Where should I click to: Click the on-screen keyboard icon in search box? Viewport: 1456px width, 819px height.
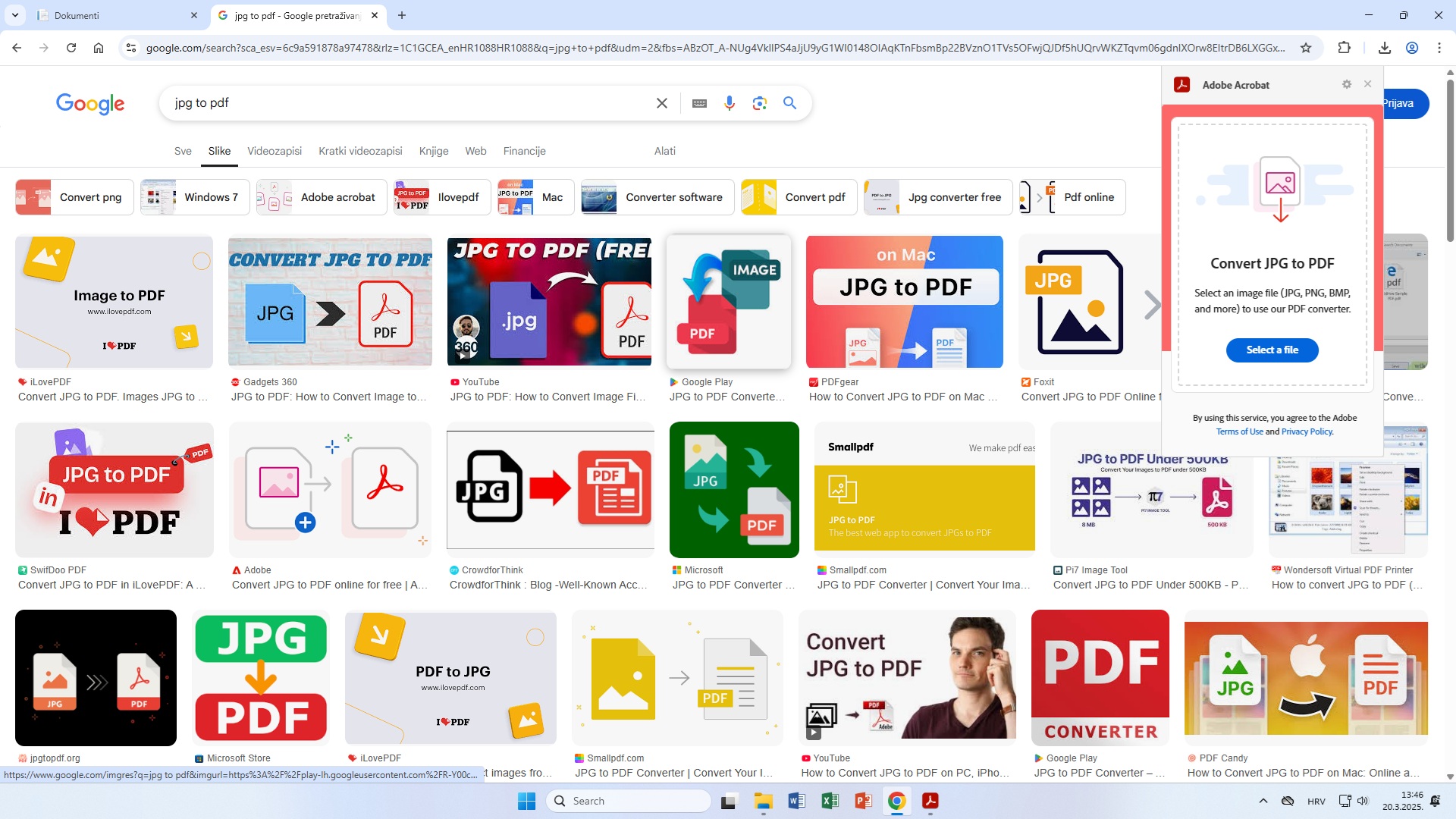click(x=699, y=103)
